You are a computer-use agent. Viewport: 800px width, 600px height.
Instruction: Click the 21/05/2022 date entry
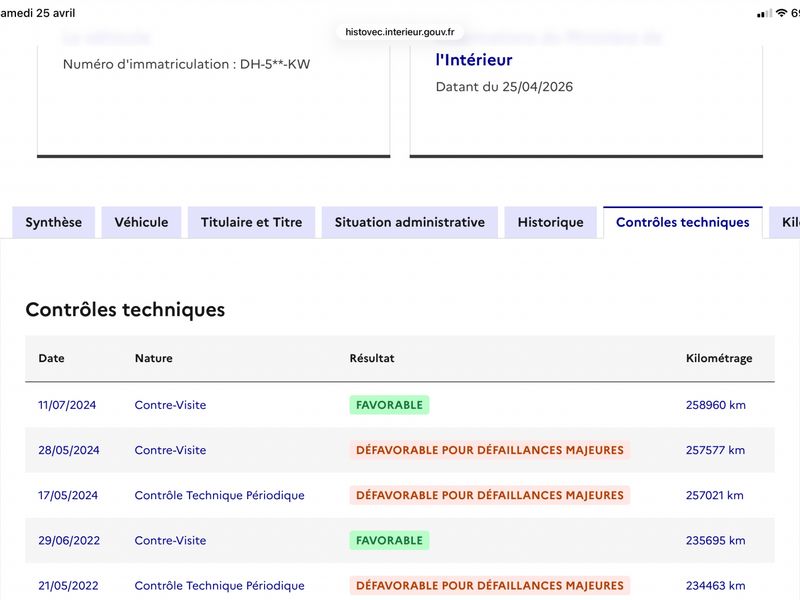pyautogui.click(x=66, y=585)
